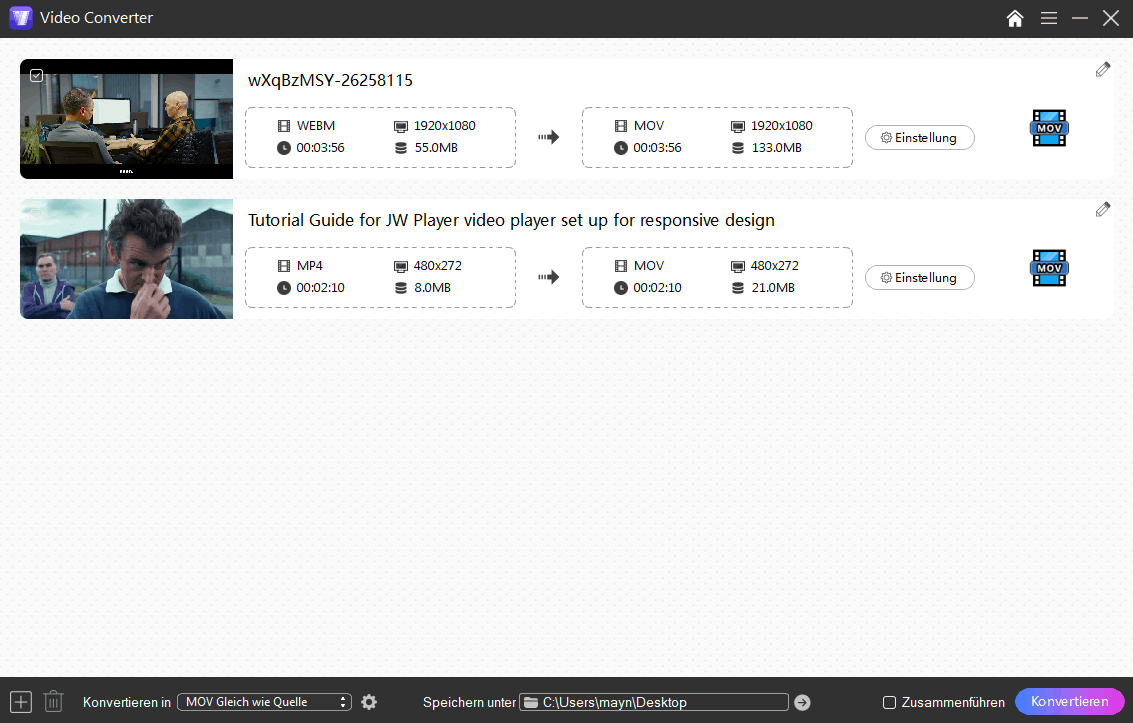Click the title wXqBzMSY-26258115

pos(330,80)
